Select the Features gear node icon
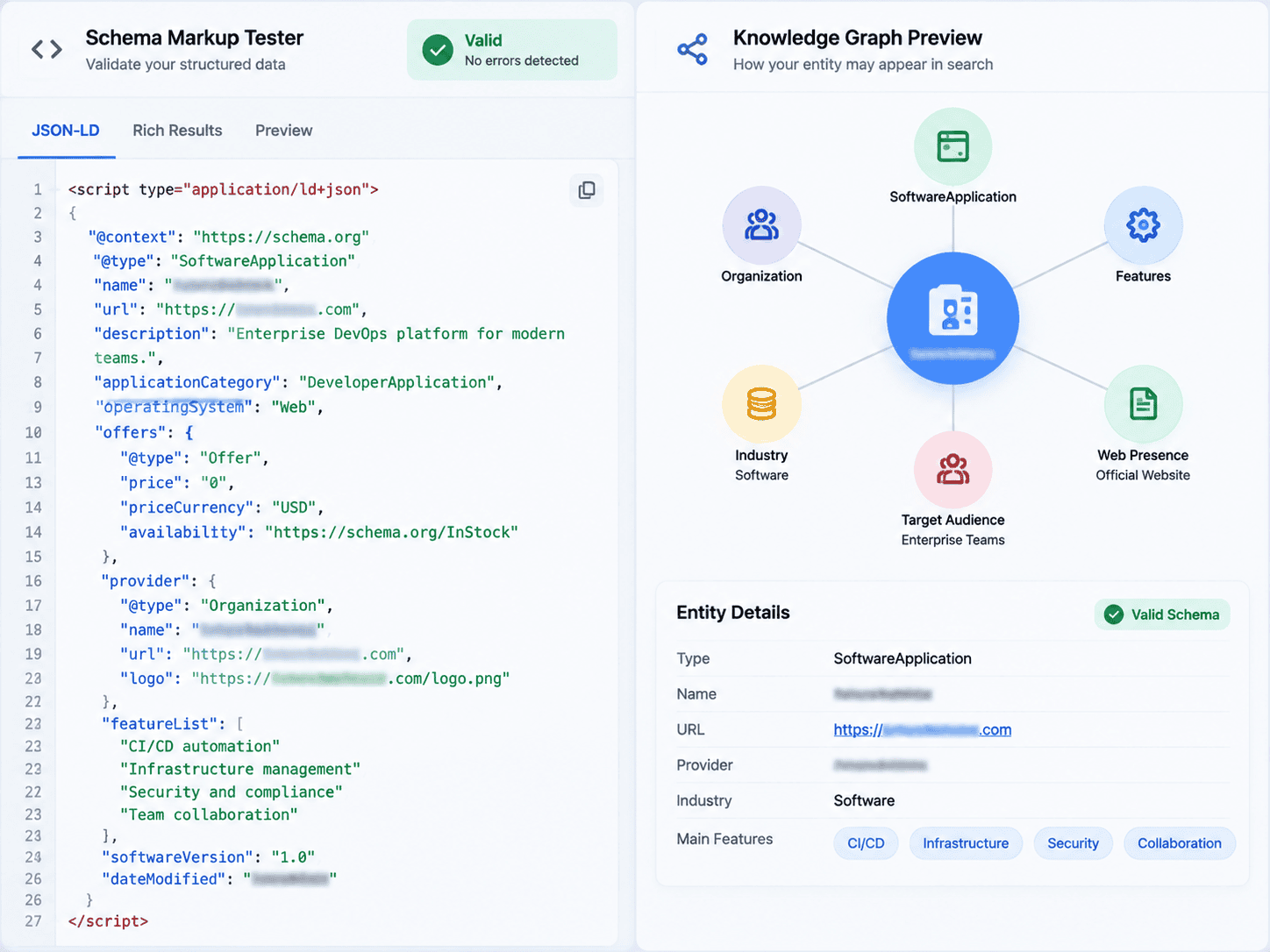The width and height of the screenshot is (1270, 952). (x=1143, y=225)
